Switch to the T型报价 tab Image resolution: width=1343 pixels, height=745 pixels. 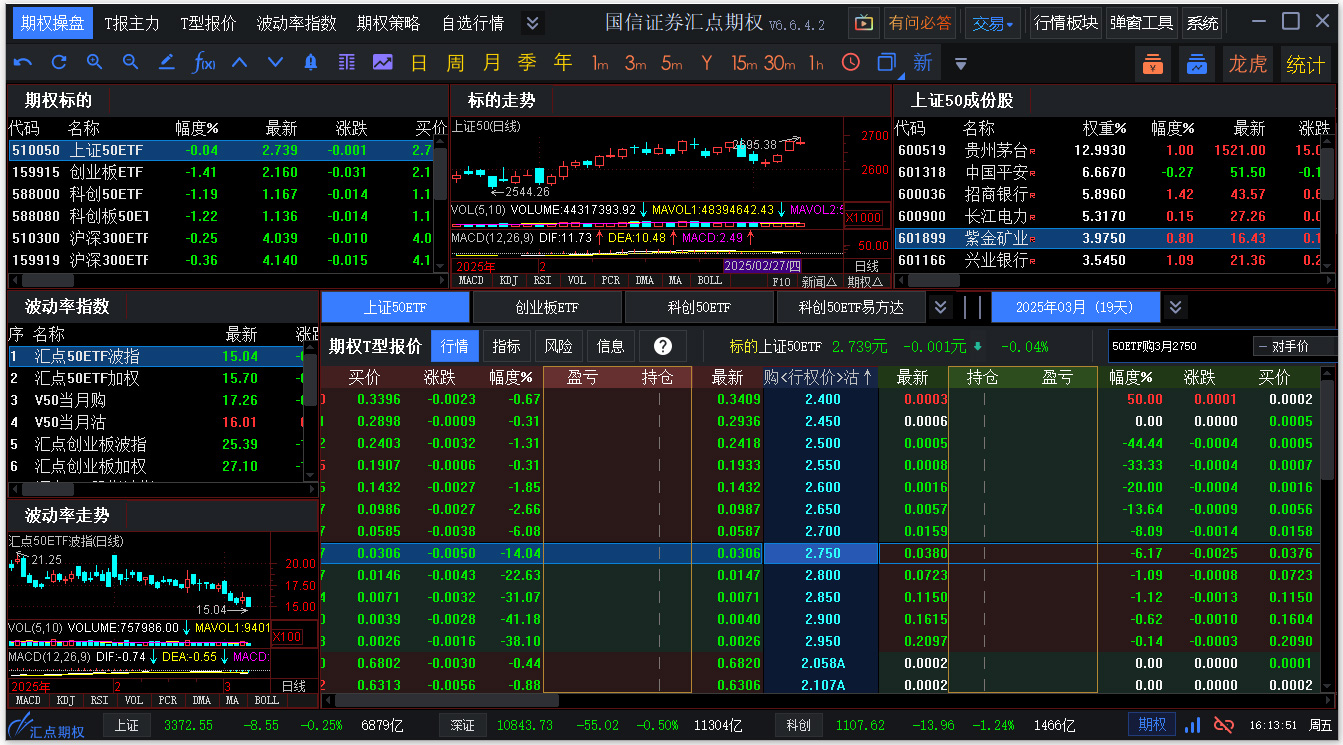click(208, 23)
